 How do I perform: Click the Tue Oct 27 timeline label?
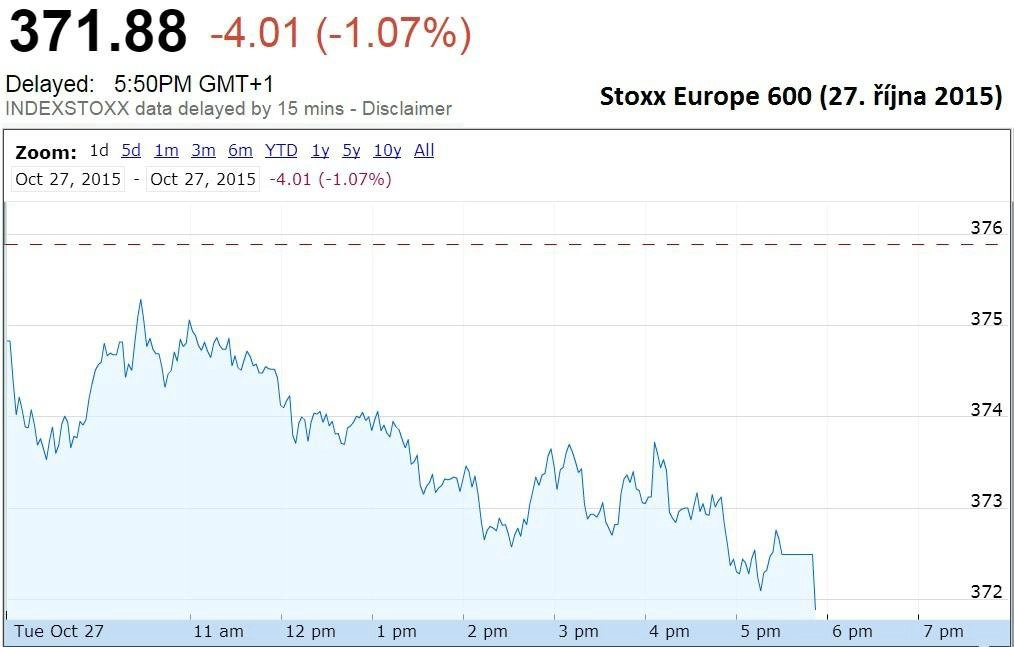(x=59, y=631)
